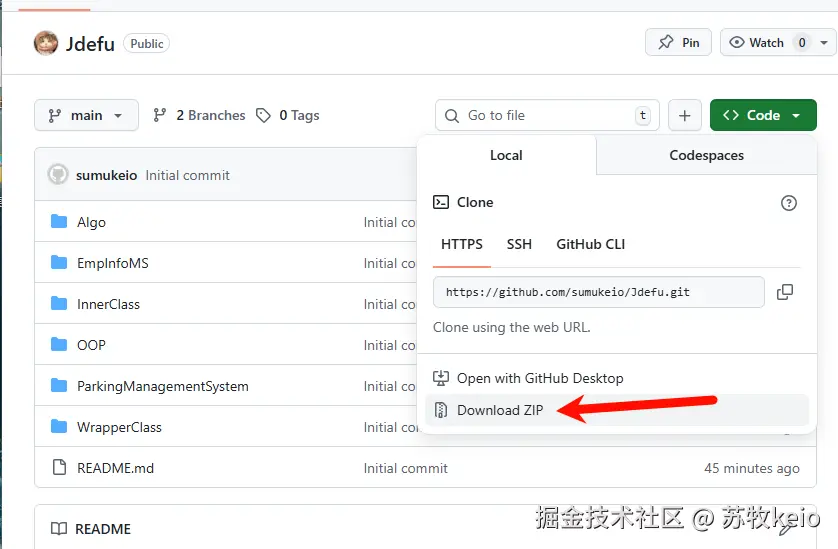Open the sumukeio author link
The height and width of the screenshot is (549, 838).
[106, 175]
